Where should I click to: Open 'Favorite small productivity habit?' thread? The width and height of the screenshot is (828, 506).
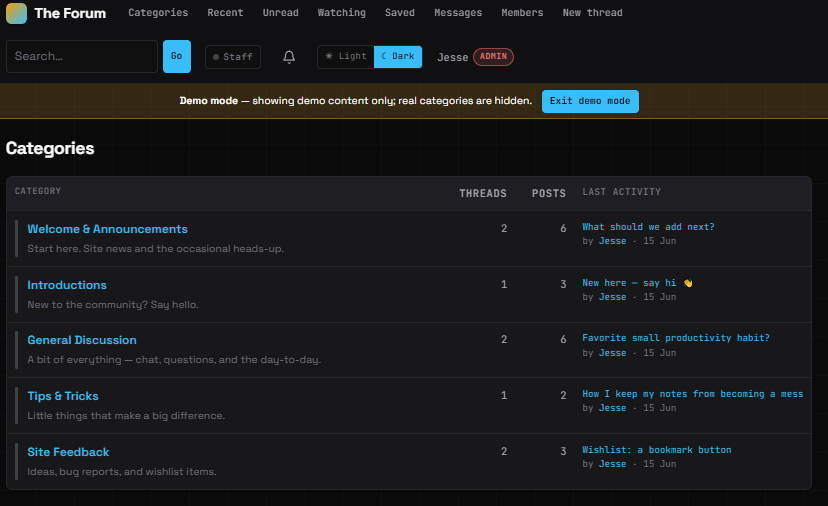(676, 338)
